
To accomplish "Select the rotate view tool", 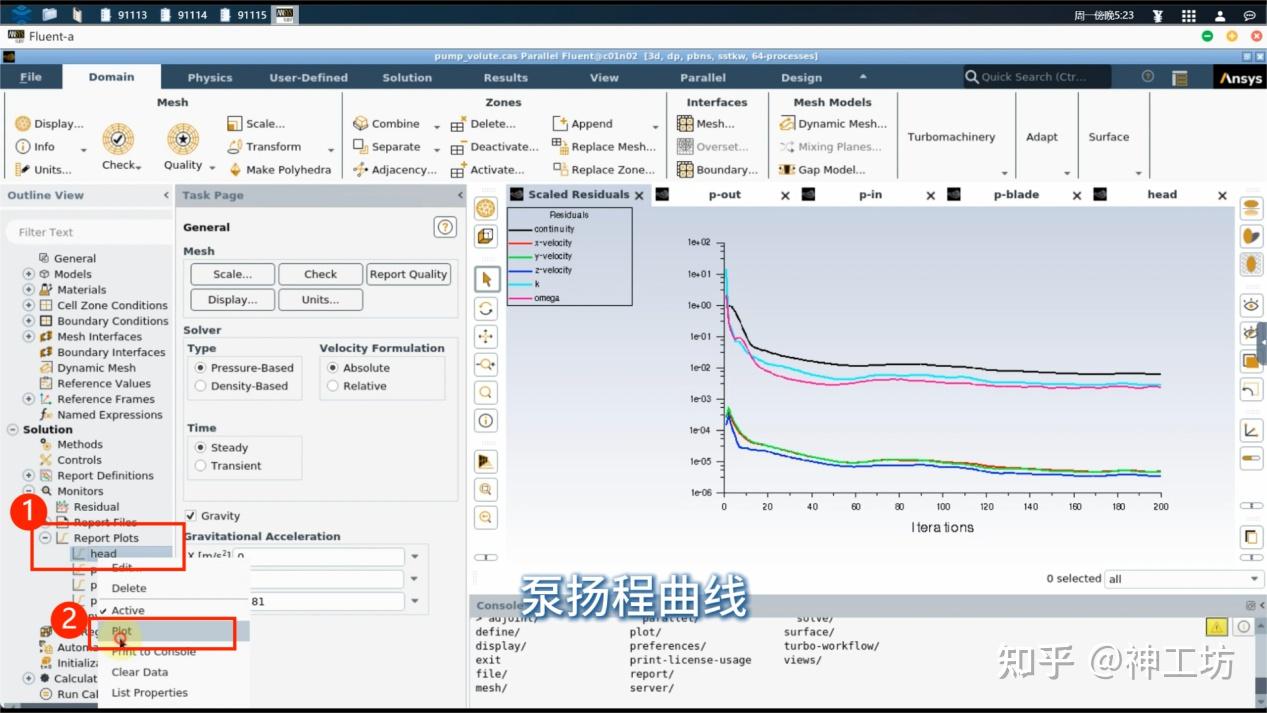I will [486, 308].
